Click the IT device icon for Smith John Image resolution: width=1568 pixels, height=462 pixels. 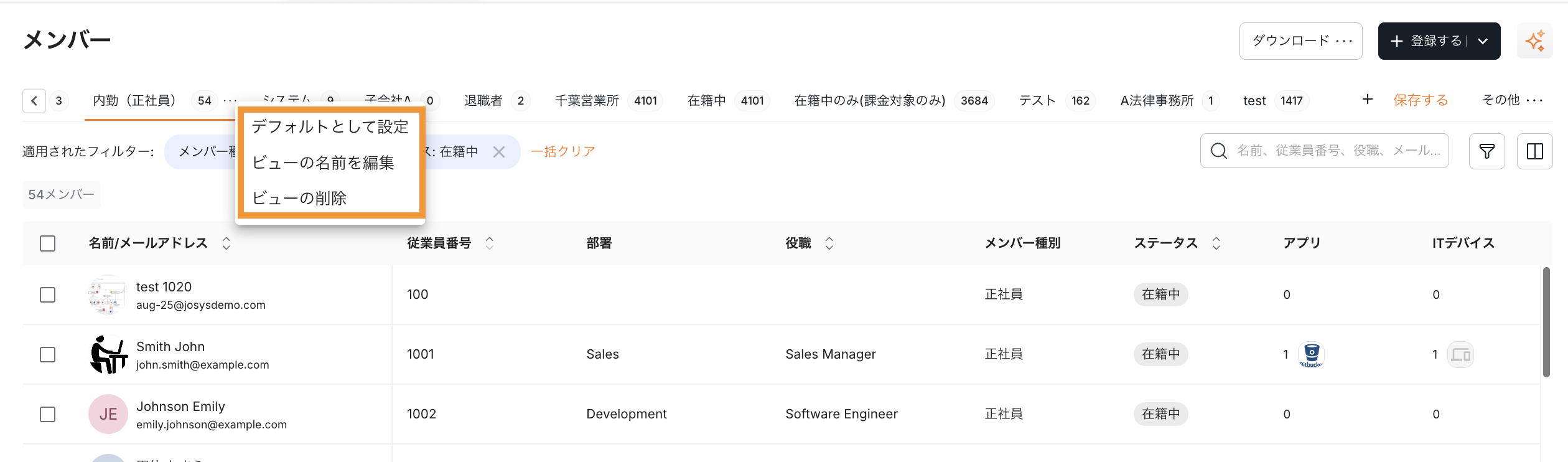1460,355
